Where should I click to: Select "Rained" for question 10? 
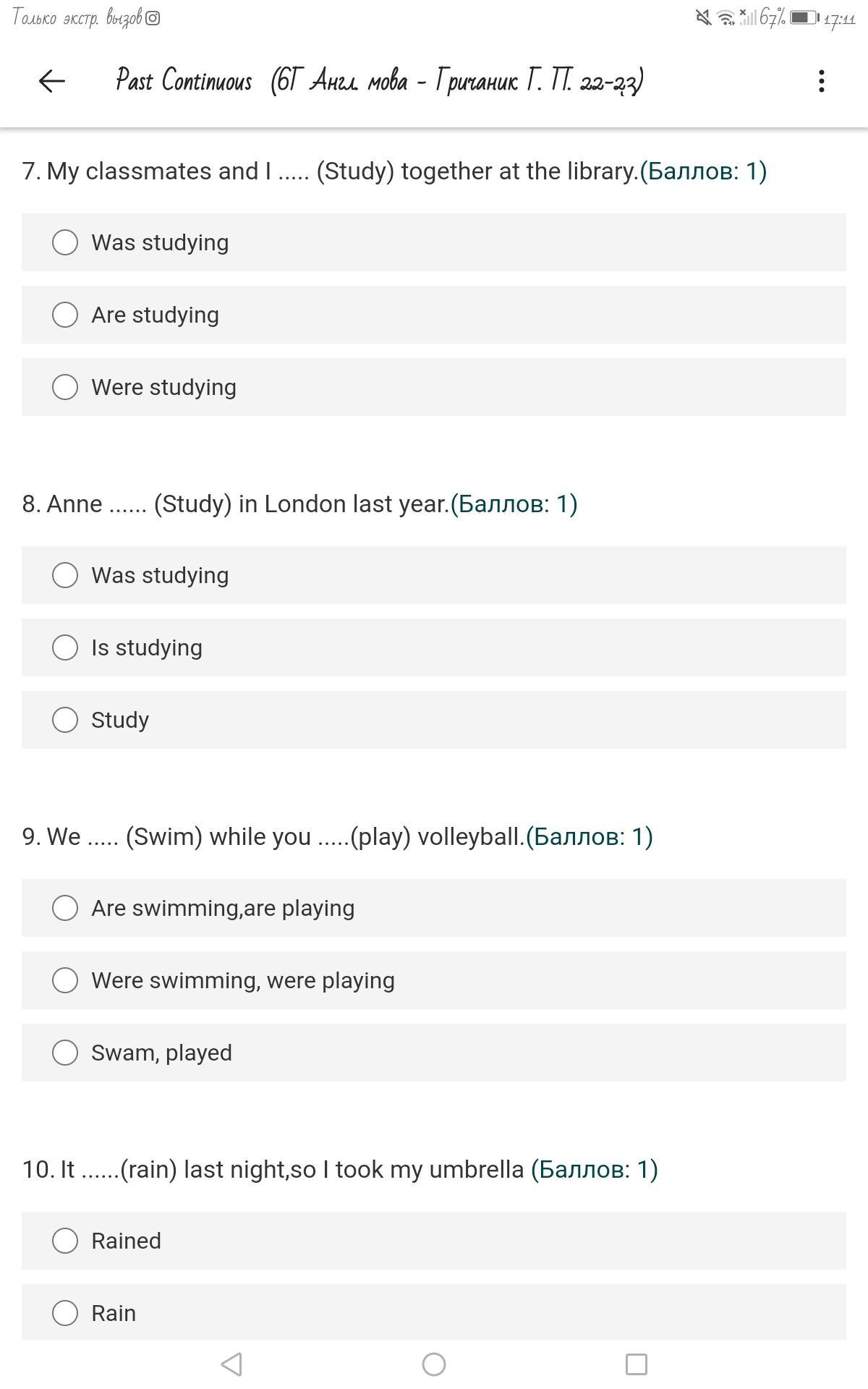pyautogui.click(x=65, y=1241)
